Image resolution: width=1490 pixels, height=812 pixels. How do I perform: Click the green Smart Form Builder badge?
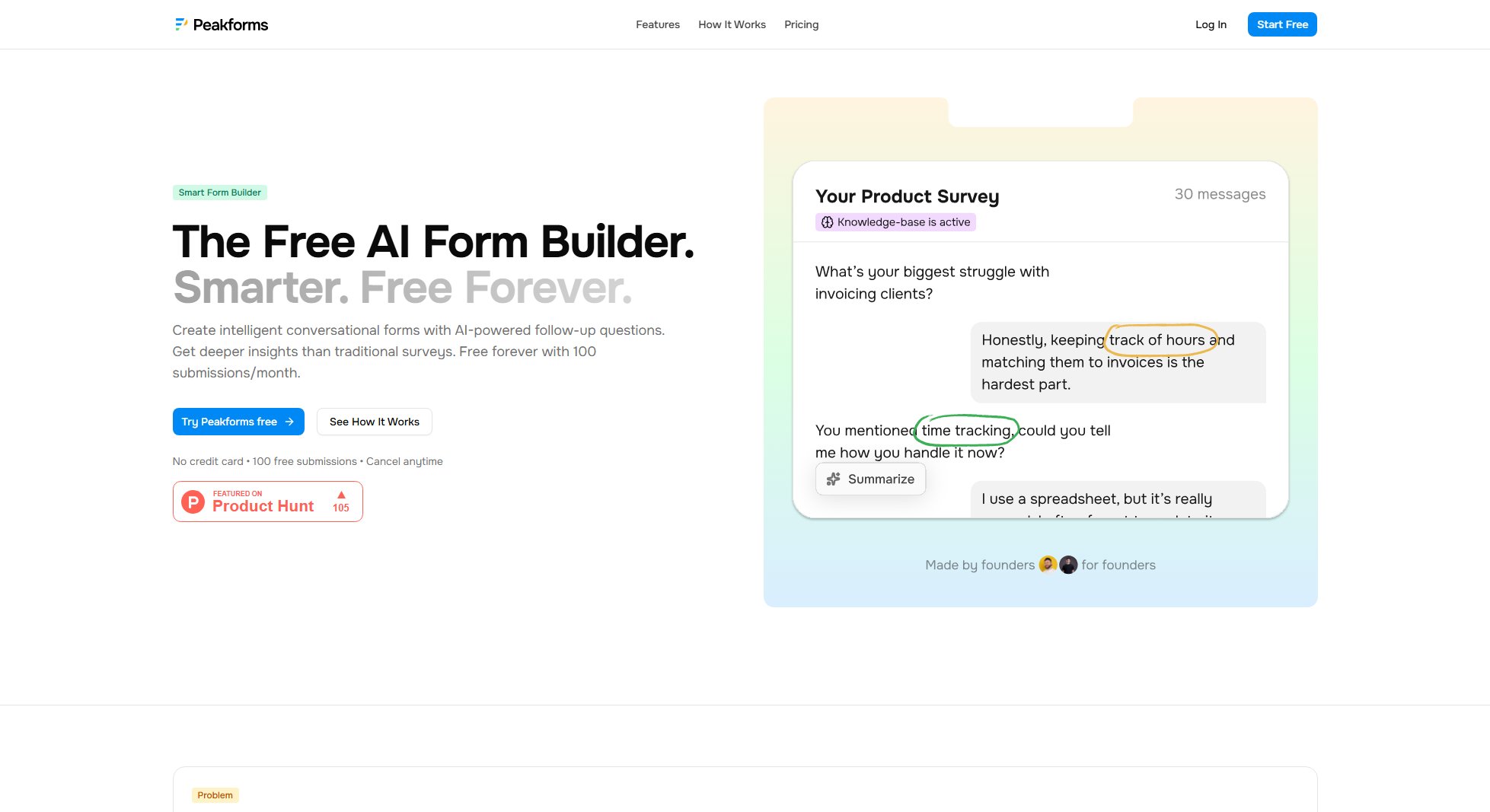219,193
